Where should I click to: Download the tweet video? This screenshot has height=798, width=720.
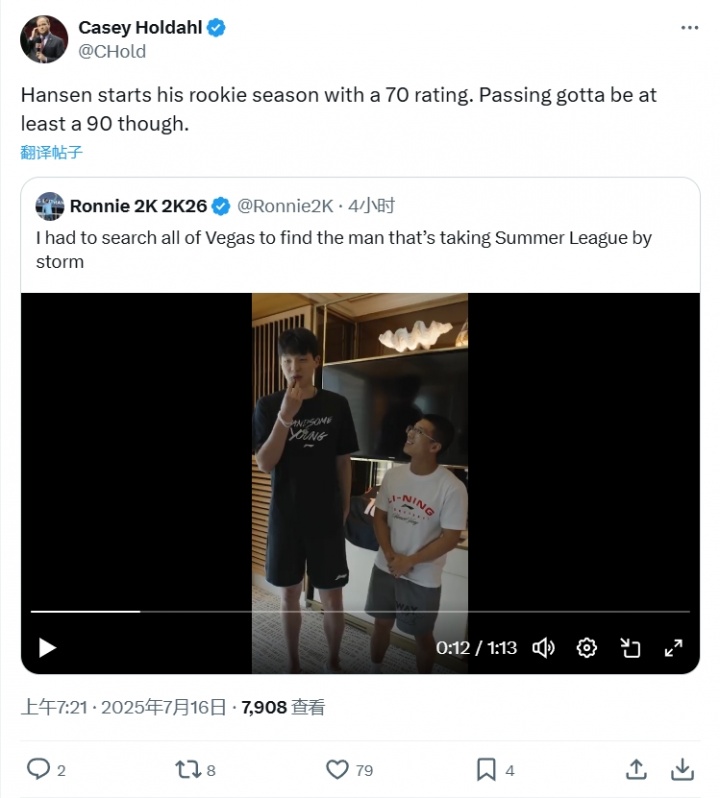pyautogui.click(x=682, y=769)
